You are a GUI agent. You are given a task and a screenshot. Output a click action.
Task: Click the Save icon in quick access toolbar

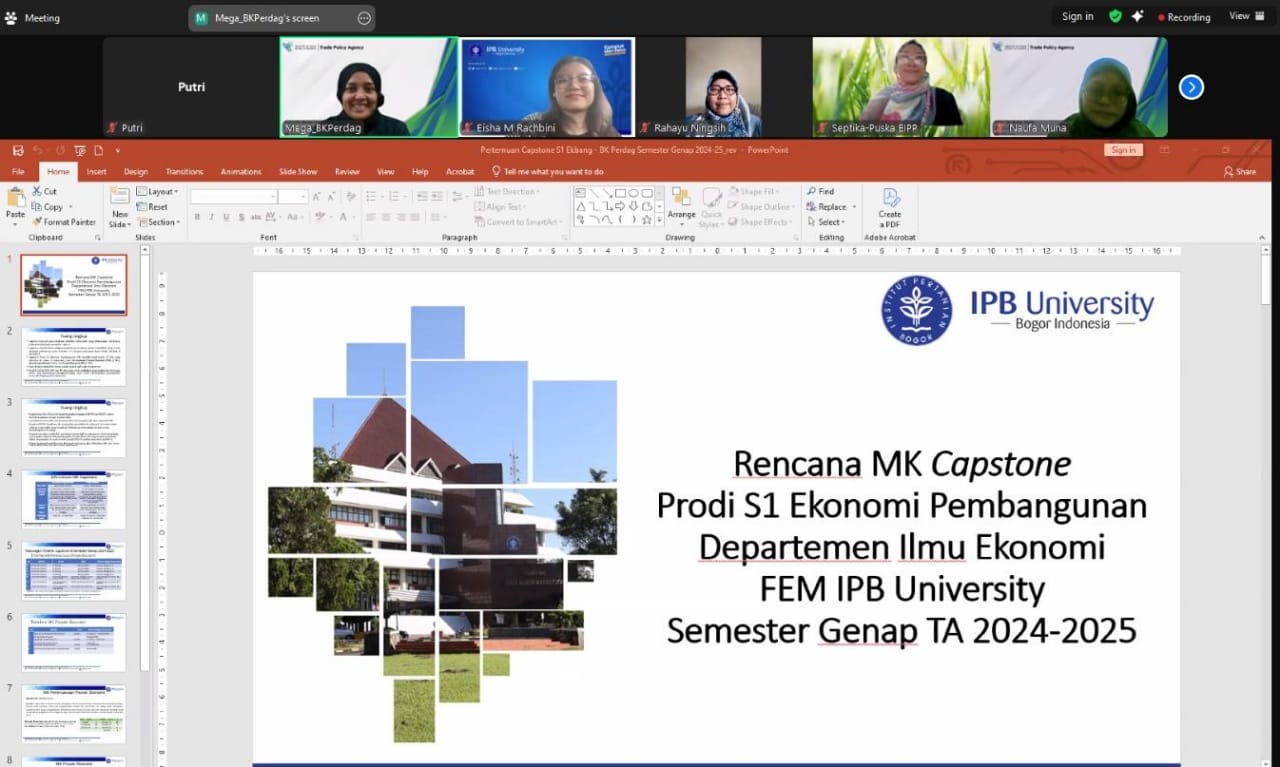click(x=18, y=150)
